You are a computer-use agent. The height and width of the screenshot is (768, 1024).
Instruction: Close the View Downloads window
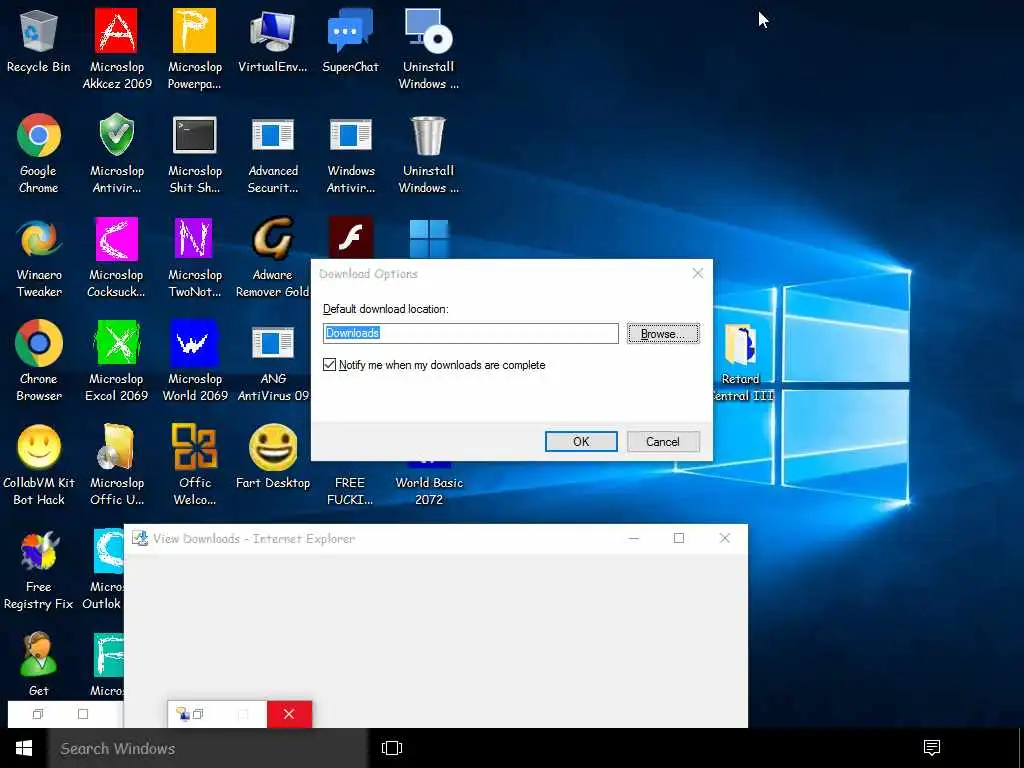click(724, 538)
